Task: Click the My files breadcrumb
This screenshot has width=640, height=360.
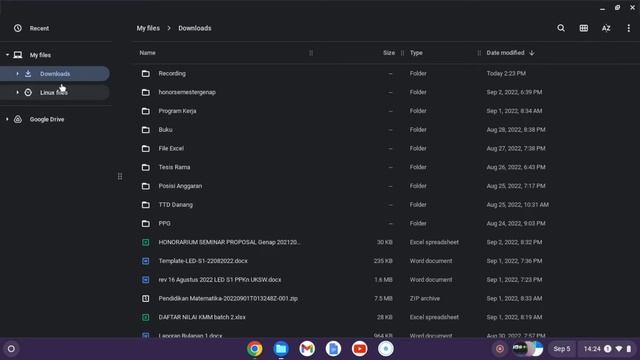Action: click(148, 28)
